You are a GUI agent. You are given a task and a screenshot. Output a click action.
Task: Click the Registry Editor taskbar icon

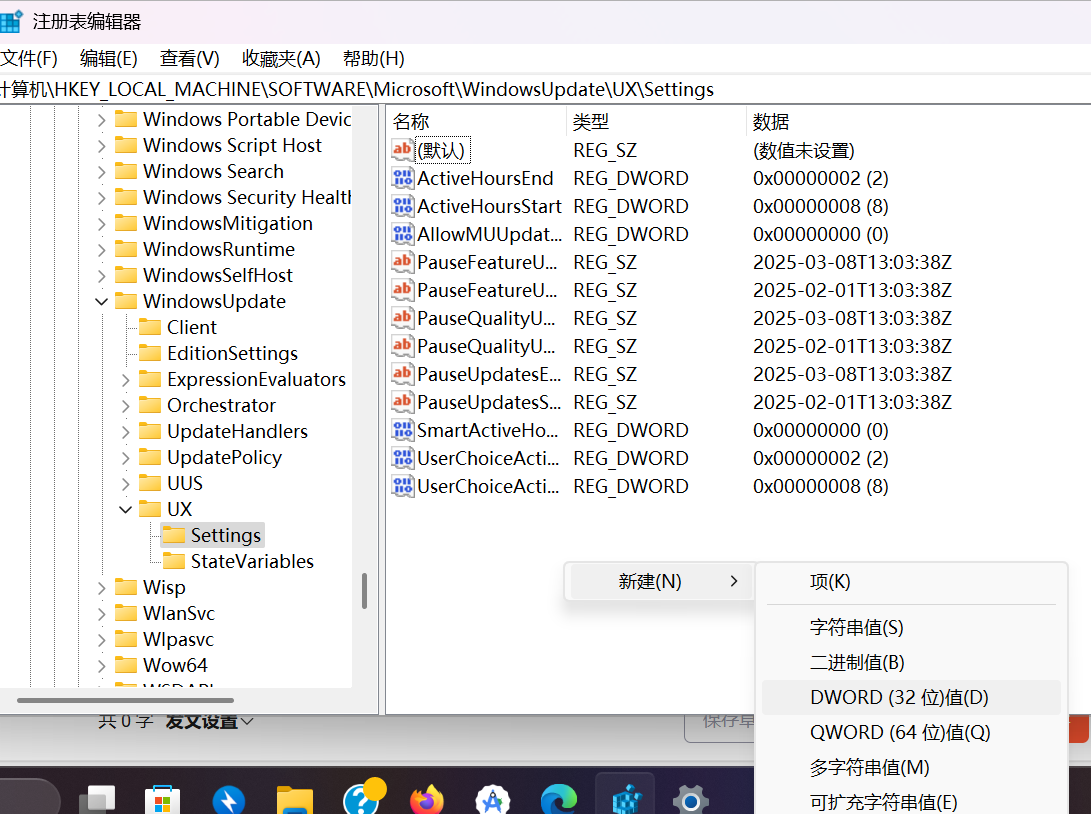tap(625, 799)
